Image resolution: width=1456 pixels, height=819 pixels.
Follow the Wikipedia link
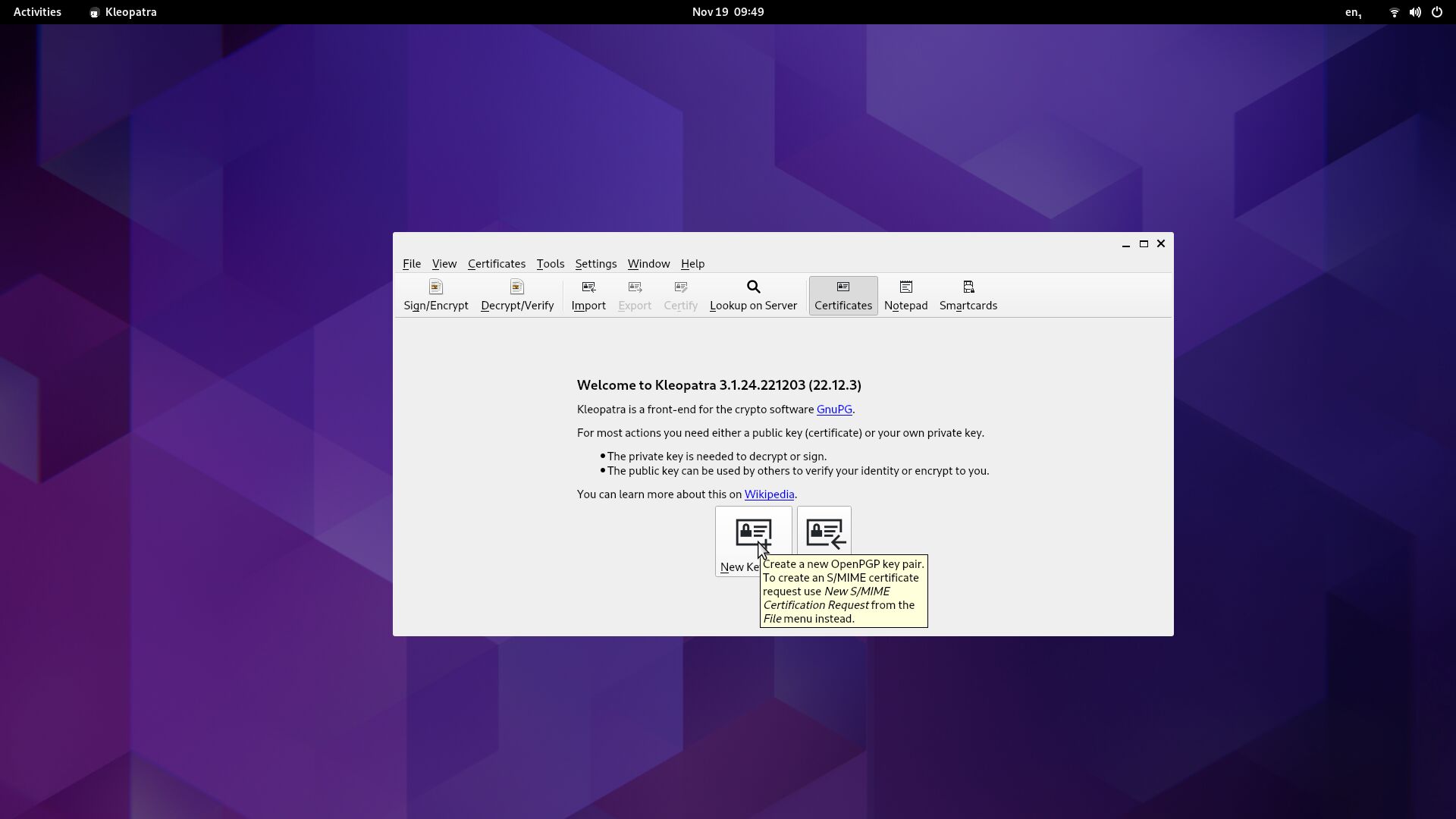click(x=768, y=494)
